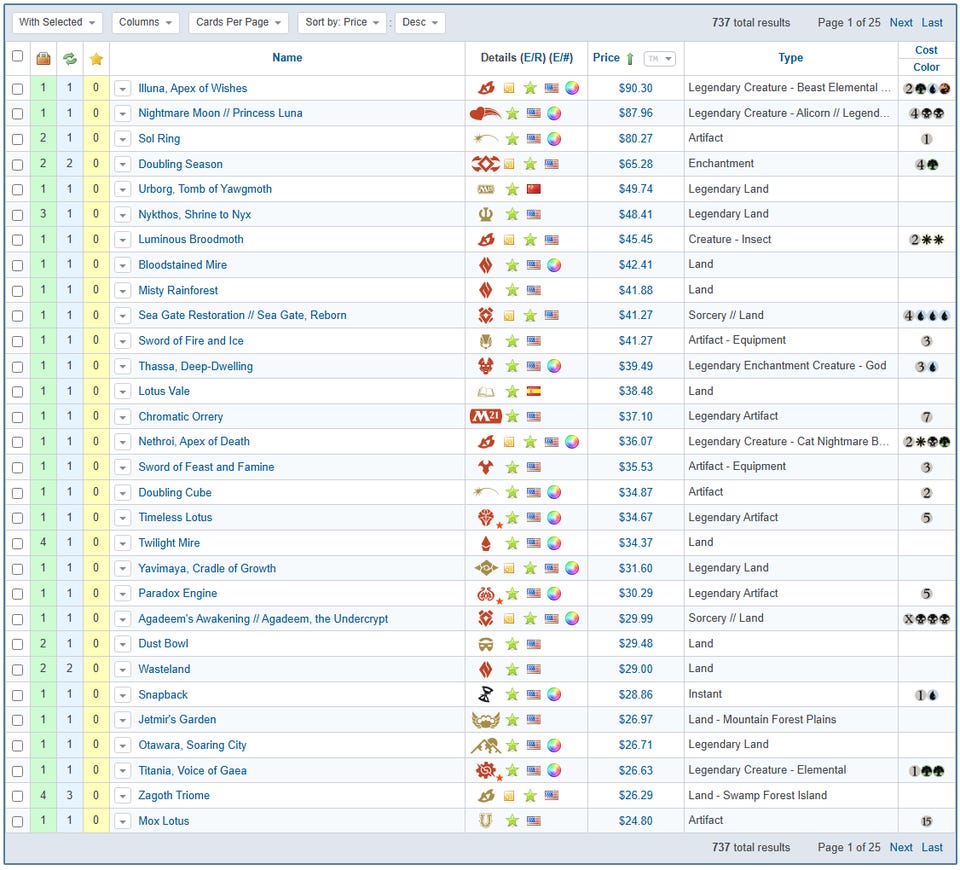The image size is (960, 870).
Task: Click the foil rainbow circle for Snapback
Action: [554, 694]
